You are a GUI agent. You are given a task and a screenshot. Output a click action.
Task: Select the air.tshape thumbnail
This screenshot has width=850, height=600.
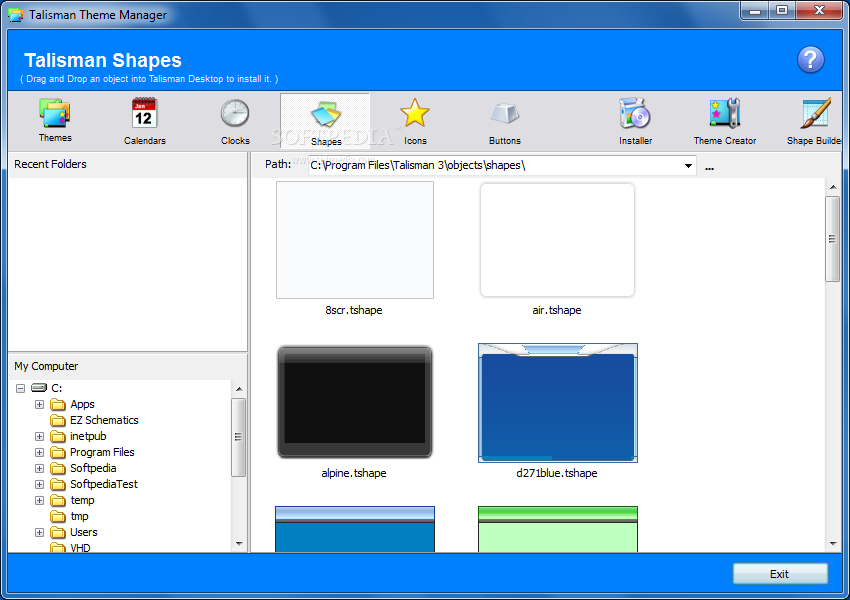pyautogui.click(x=557, y=240)
